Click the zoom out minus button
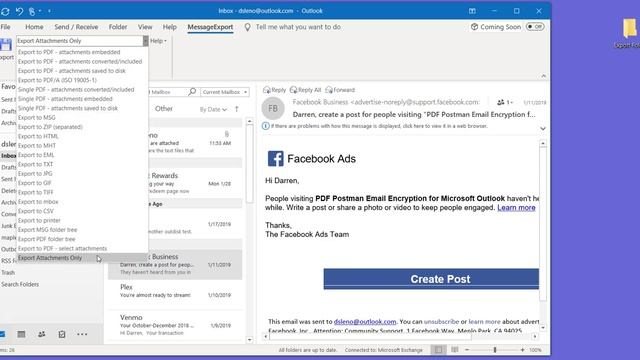 click(467, 350)
